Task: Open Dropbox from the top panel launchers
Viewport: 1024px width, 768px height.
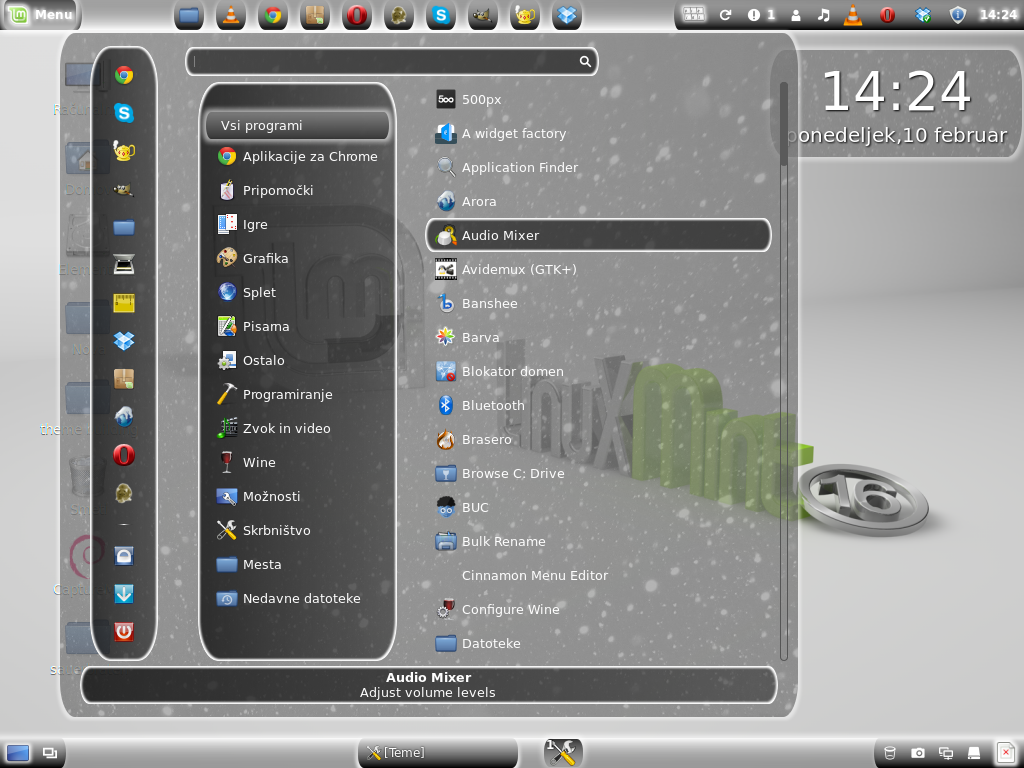Action: click(x=567, y=15)
